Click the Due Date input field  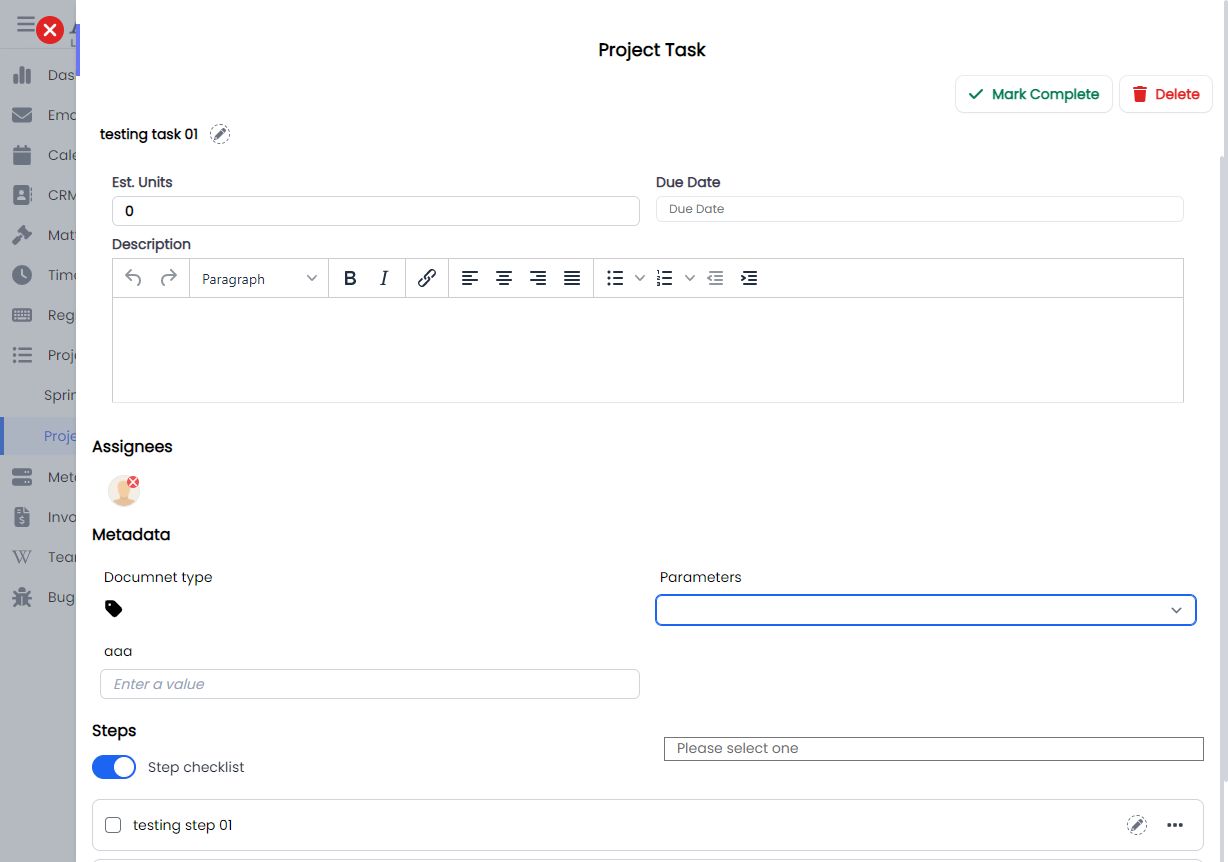point(919,209)
